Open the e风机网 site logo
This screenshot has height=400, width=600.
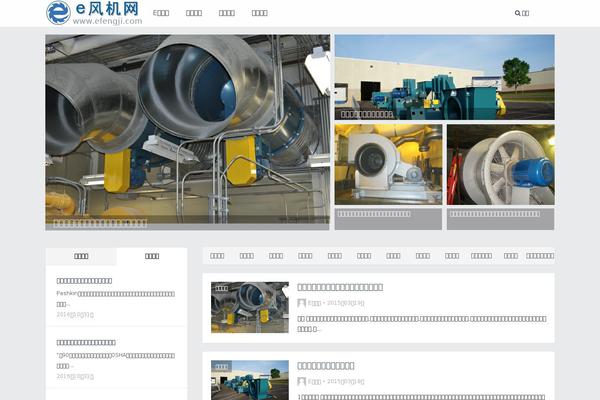pyautogui.click(x=94, y=13)
